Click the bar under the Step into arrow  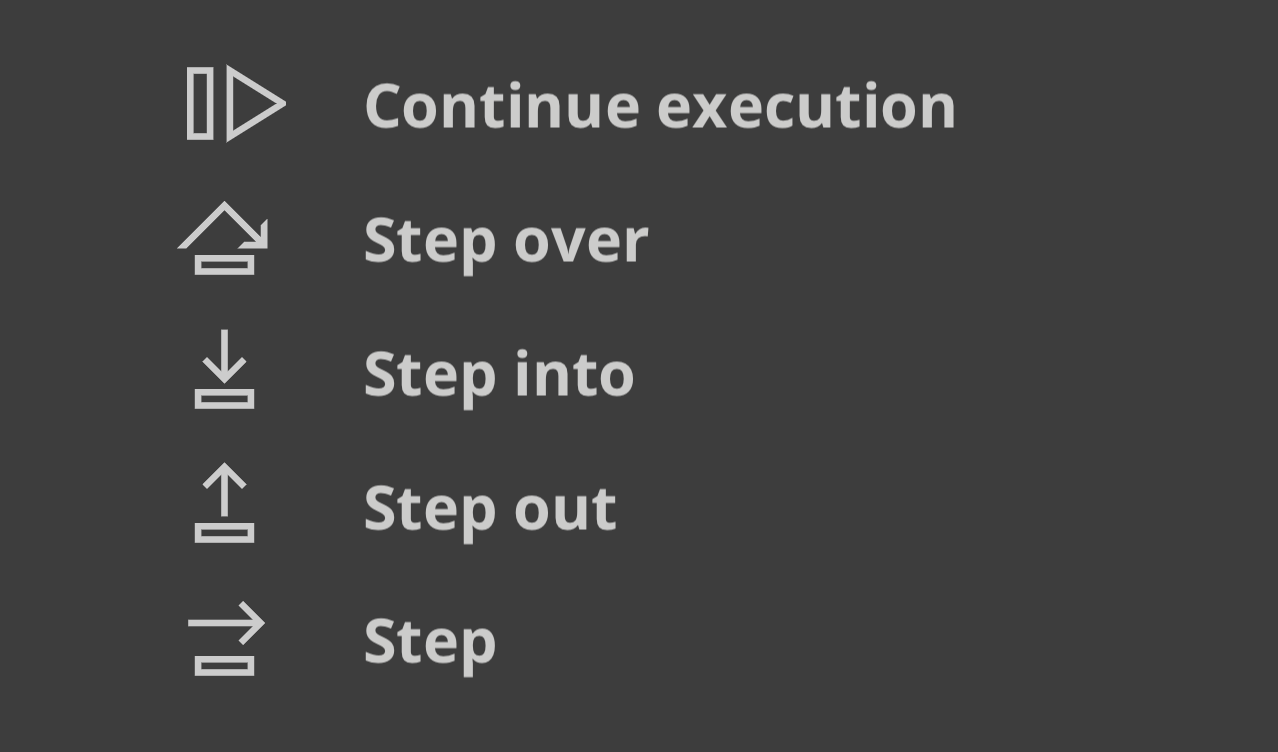224,399
